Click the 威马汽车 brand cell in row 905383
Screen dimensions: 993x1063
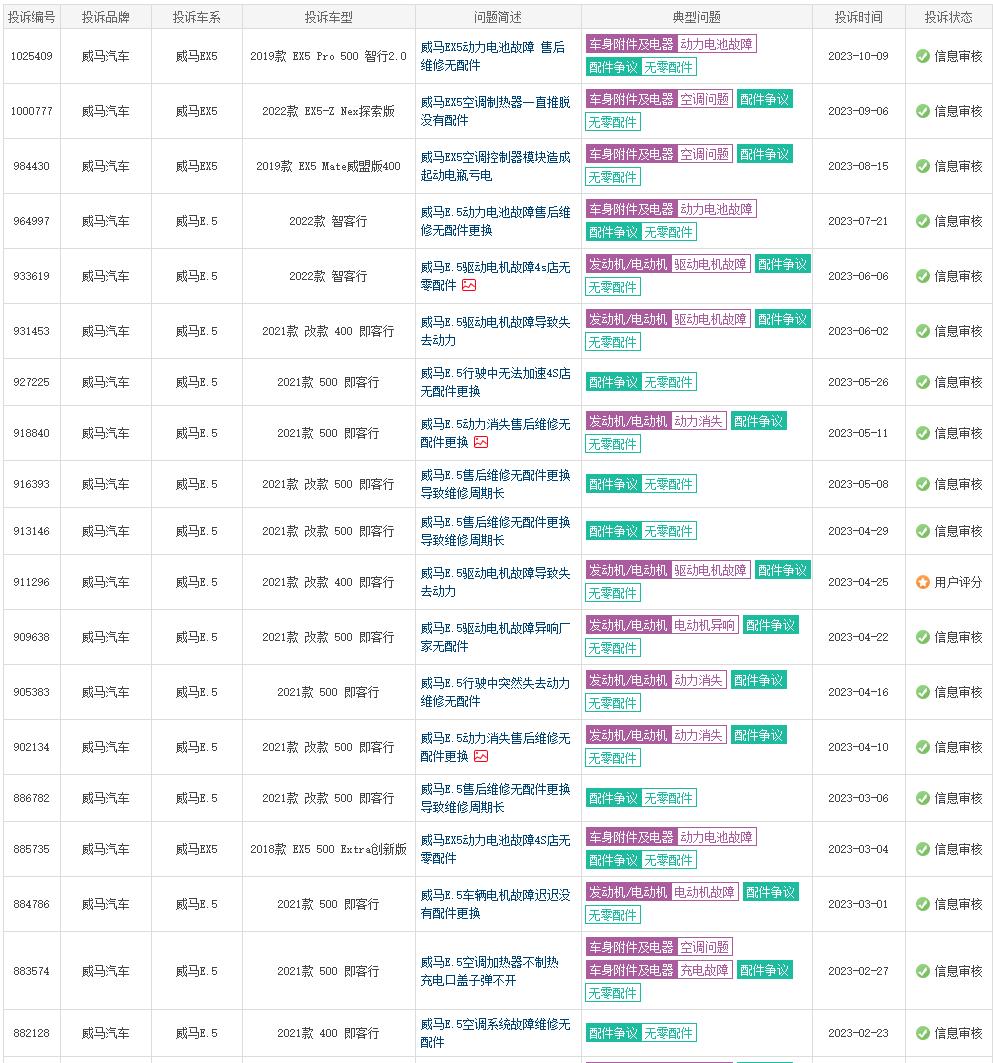pyautogui.click(x=106, y=692)
